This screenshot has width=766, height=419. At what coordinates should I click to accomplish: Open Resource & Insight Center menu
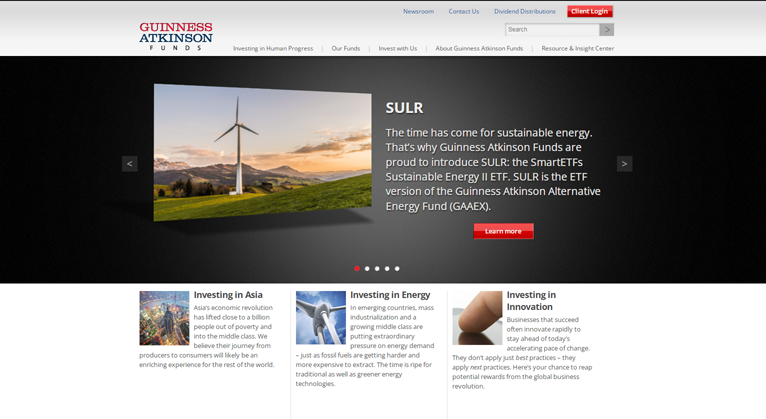pos(577,48)
